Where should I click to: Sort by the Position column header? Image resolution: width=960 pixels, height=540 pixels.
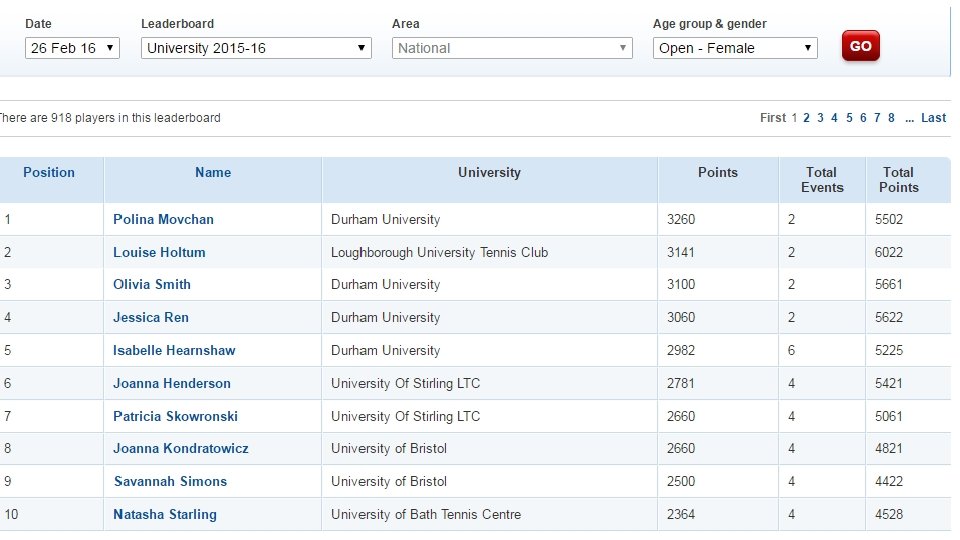pos(49,173)
